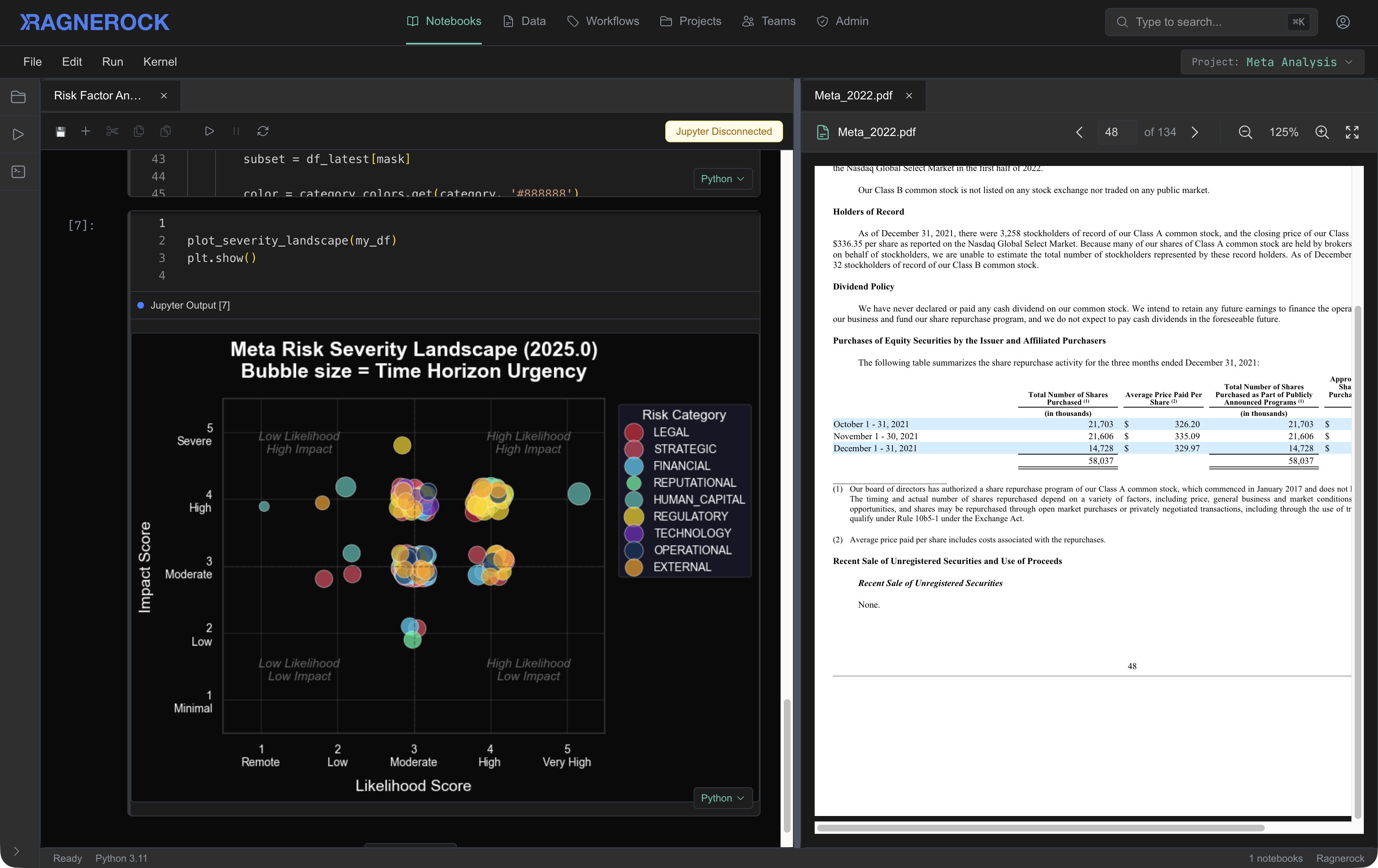Run the cell with the play icon
Screen dimensions: 1378x868
click(209, 131)
